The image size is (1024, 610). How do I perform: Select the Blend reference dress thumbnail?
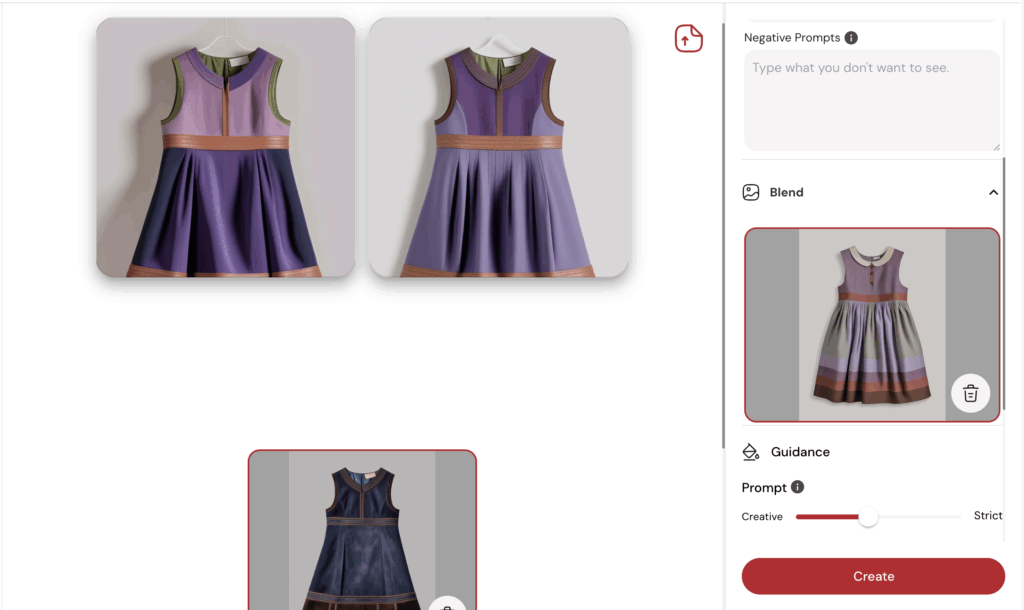(872, 325)
